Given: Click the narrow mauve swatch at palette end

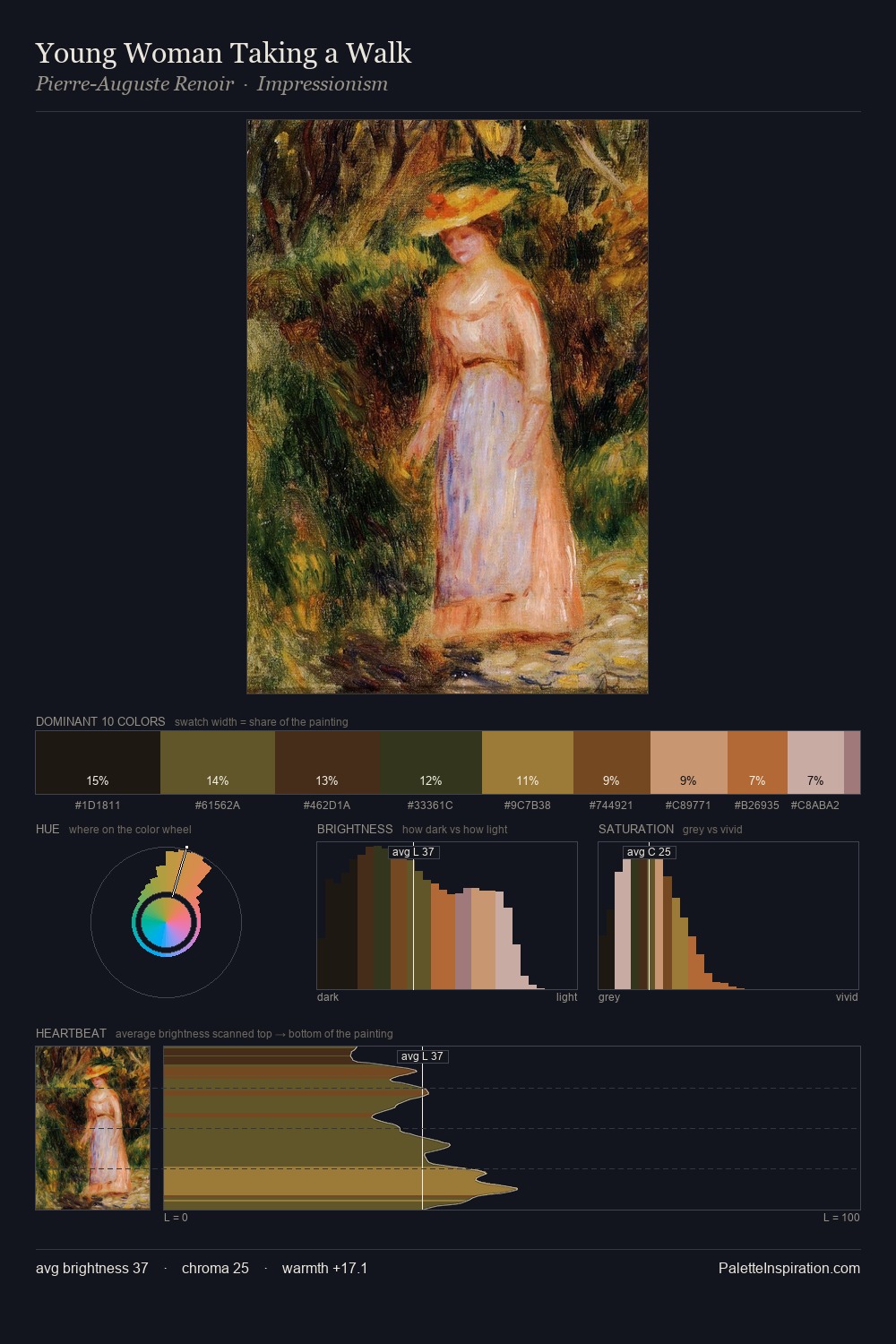Looking at the screenshot, I should pos(852,762).
